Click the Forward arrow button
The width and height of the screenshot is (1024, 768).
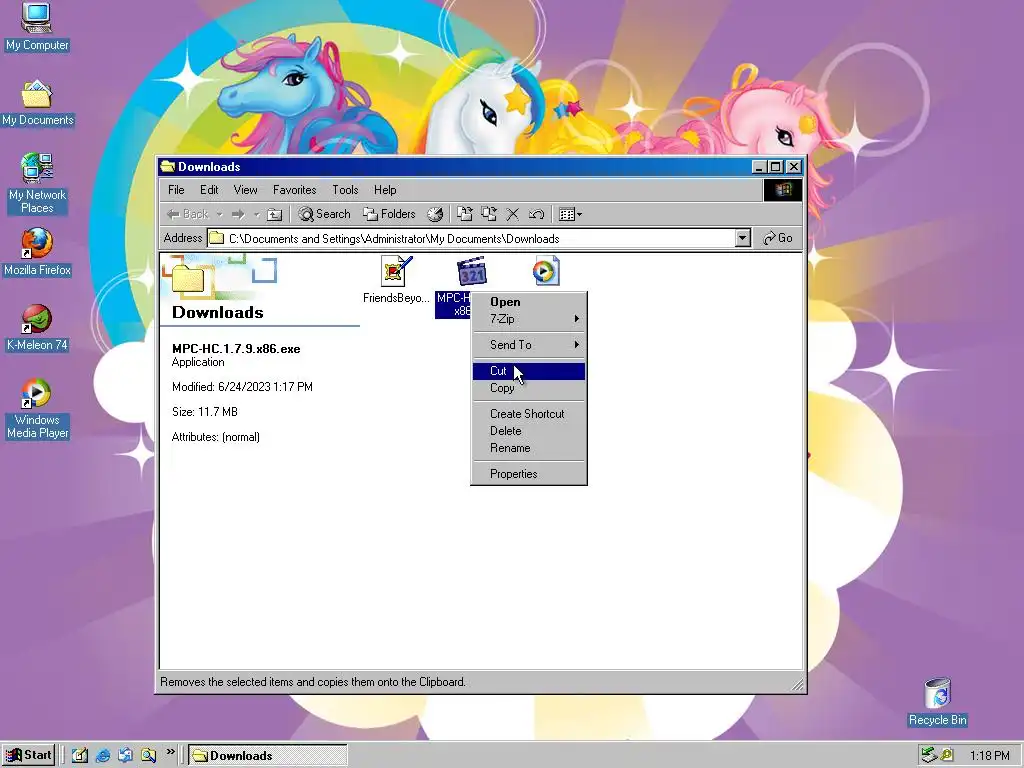click(x=238, y=214)
